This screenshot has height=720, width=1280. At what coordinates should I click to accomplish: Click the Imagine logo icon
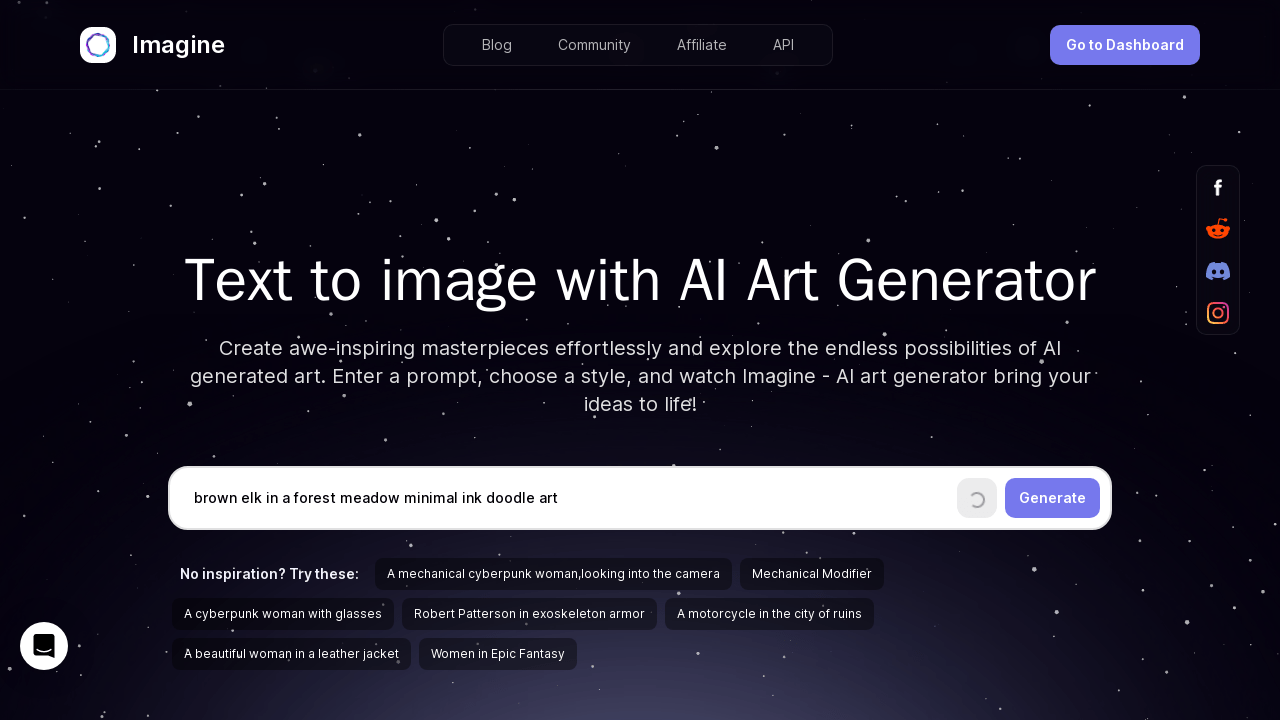pyautogui.click(x=98, y=45)
